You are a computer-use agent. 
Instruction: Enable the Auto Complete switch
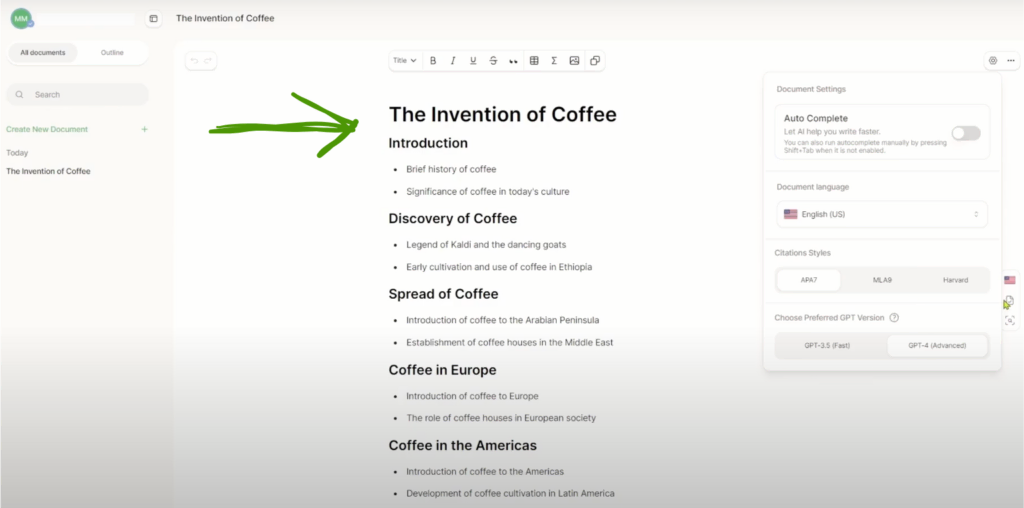point(965,133)
